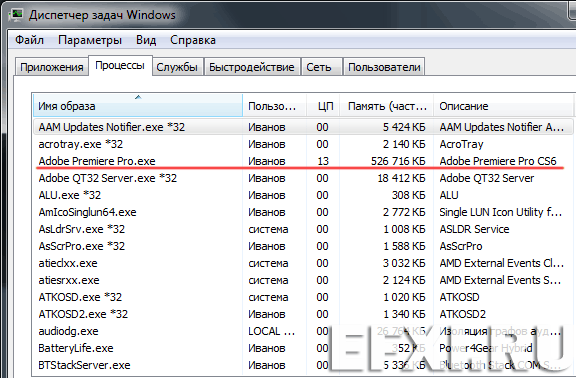Click the 3 032 КБ memory value

click(x=404, y=263)
